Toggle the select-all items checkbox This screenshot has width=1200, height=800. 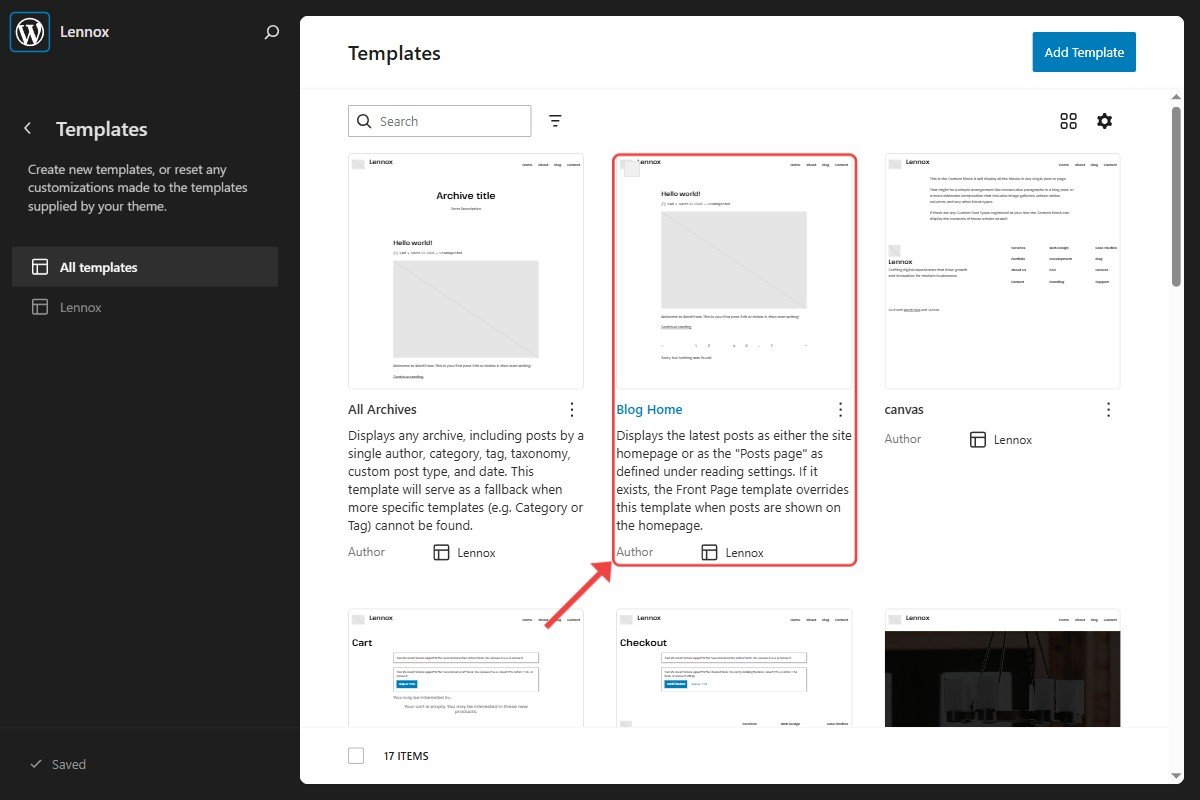point(356,756)
